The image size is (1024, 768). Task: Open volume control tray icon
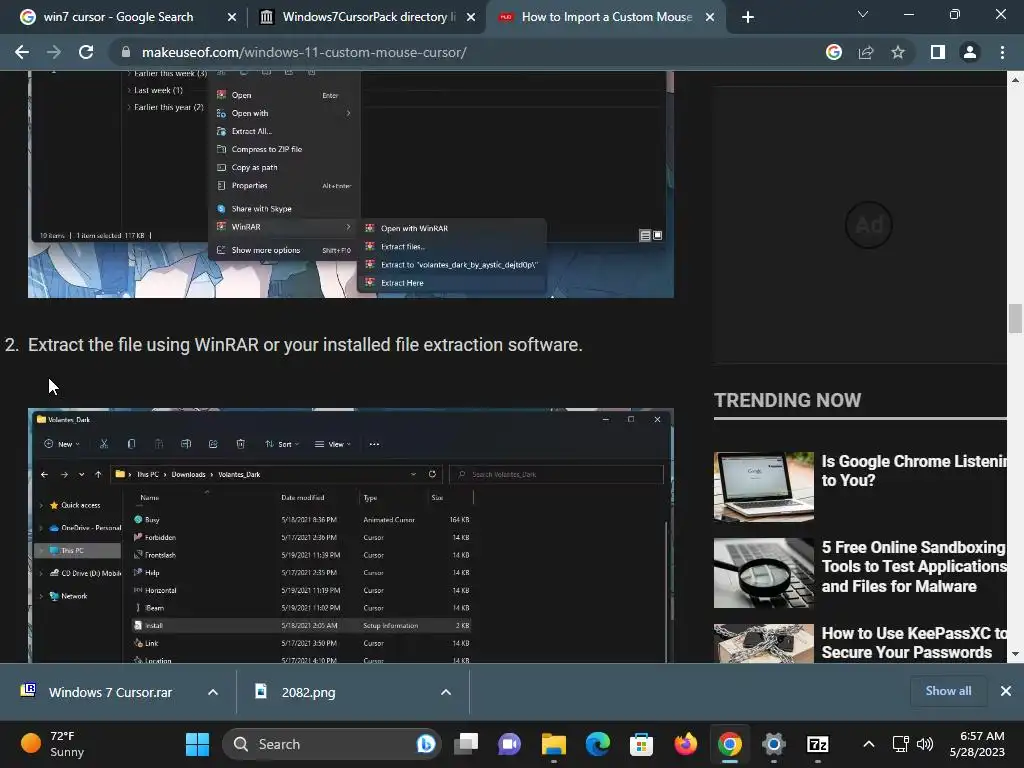tap(925, 744)
